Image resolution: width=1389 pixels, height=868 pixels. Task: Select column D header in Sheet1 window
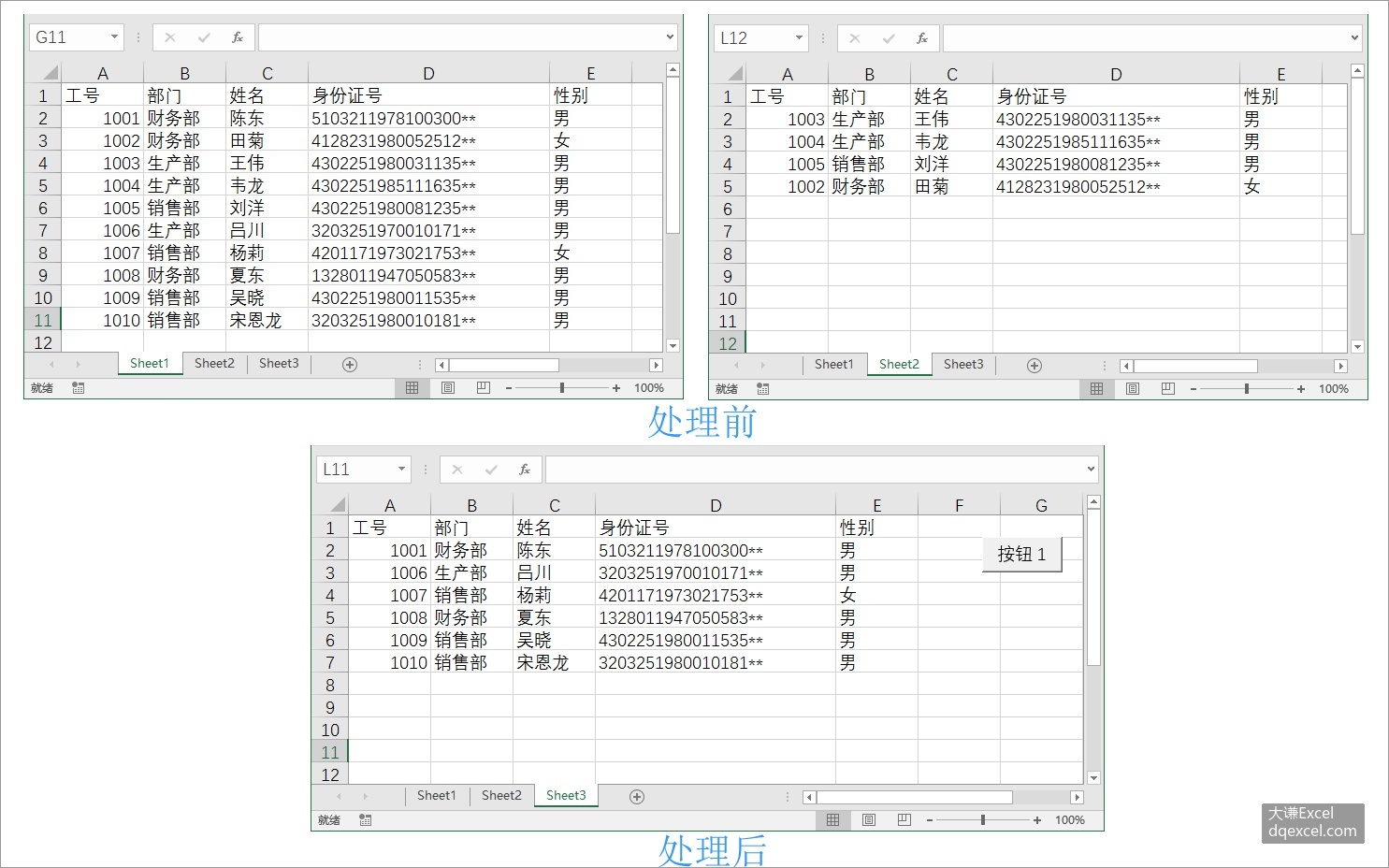428,73
